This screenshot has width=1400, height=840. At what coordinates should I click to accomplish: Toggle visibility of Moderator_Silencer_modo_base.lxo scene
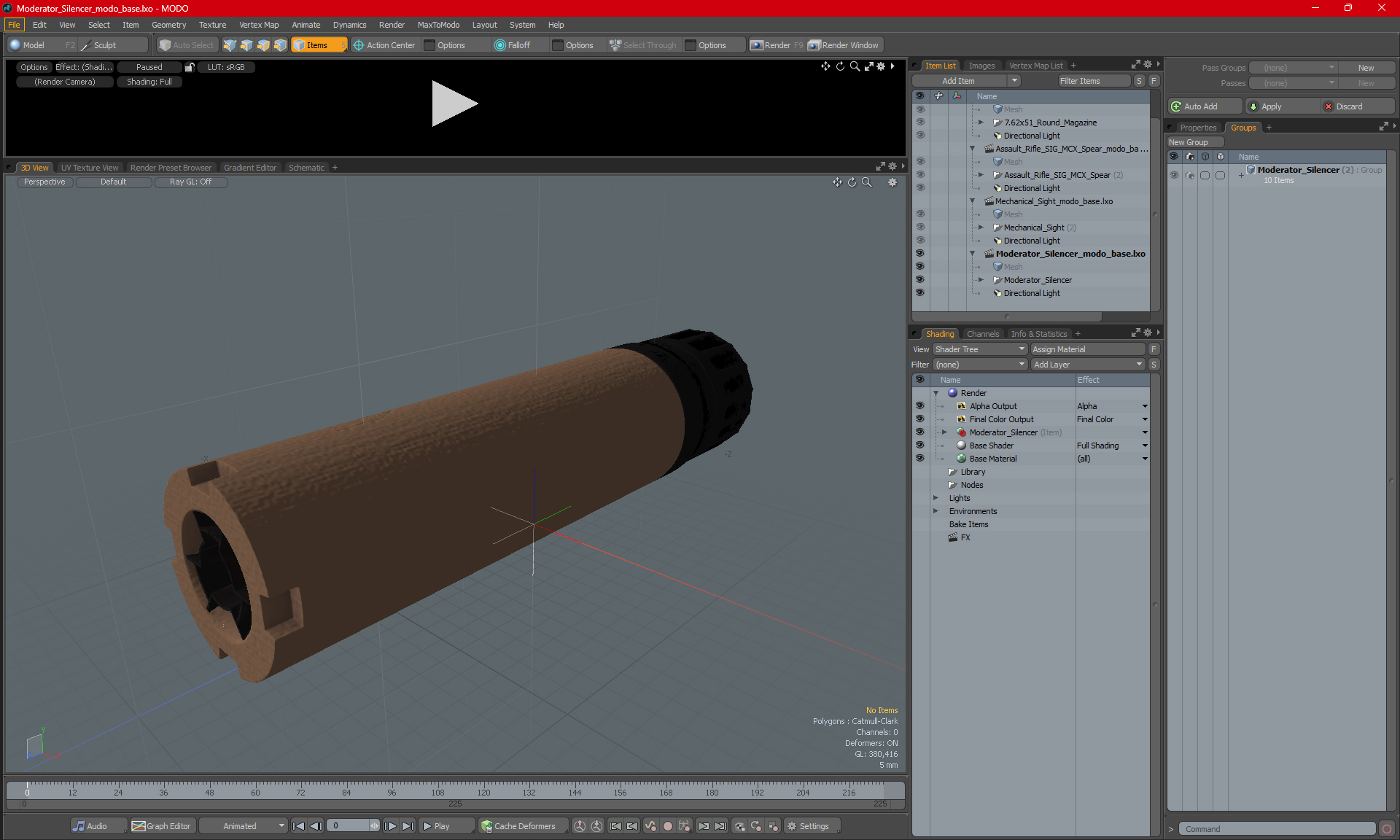920,254
